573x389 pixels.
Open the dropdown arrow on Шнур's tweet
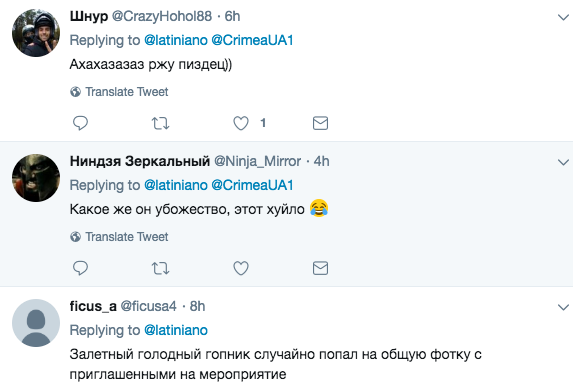click(563, 17)
